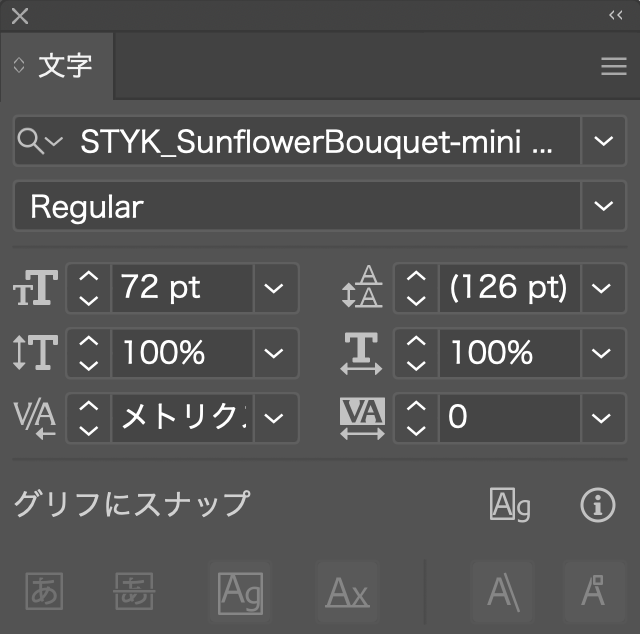Click the kerning V/A icon
This screenshot has width=640, height=634.
pyautogui.click(x=35, y=420)
